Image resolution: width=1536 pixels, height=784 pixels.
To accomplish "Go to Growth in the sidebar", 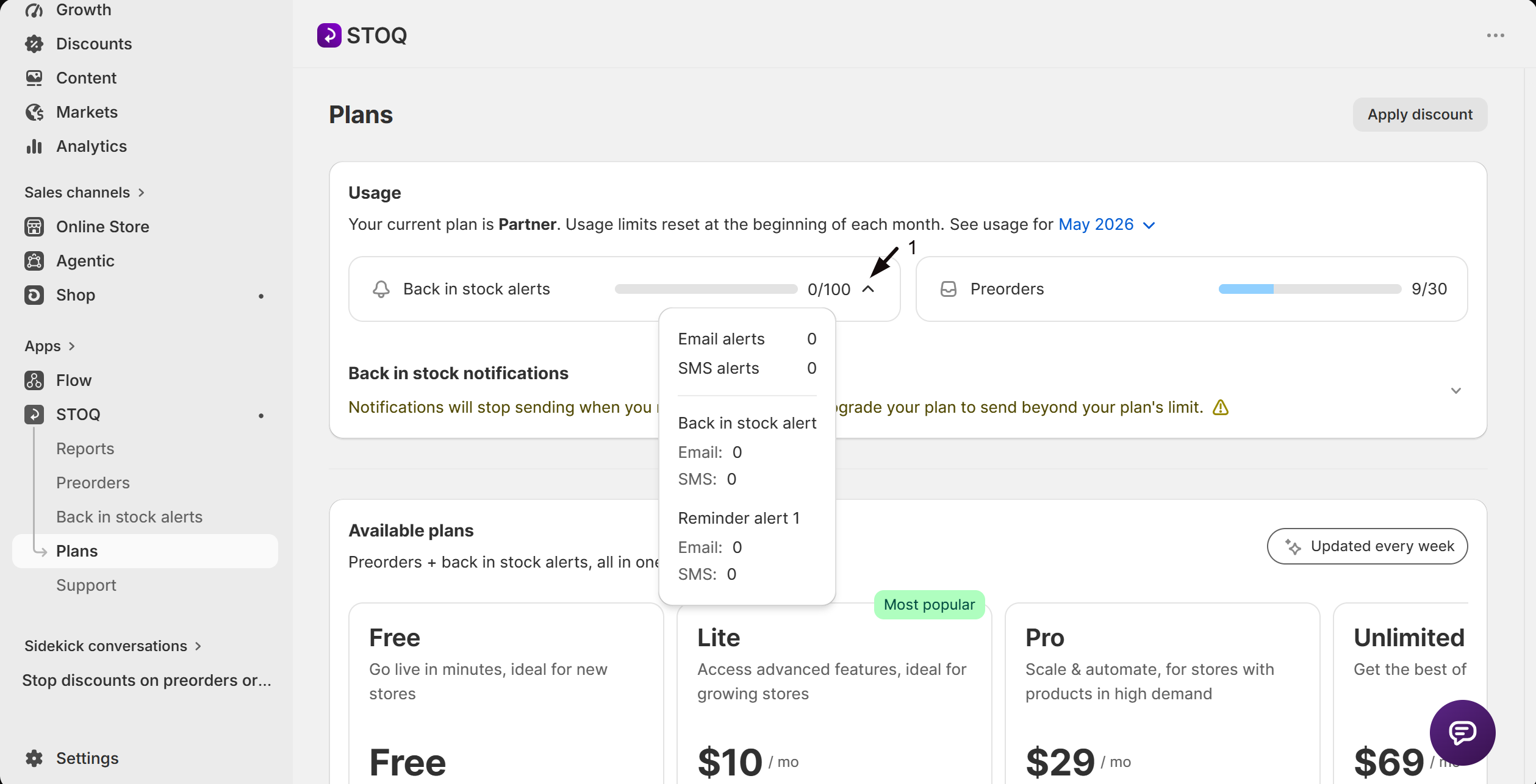I will pos(84,10).
